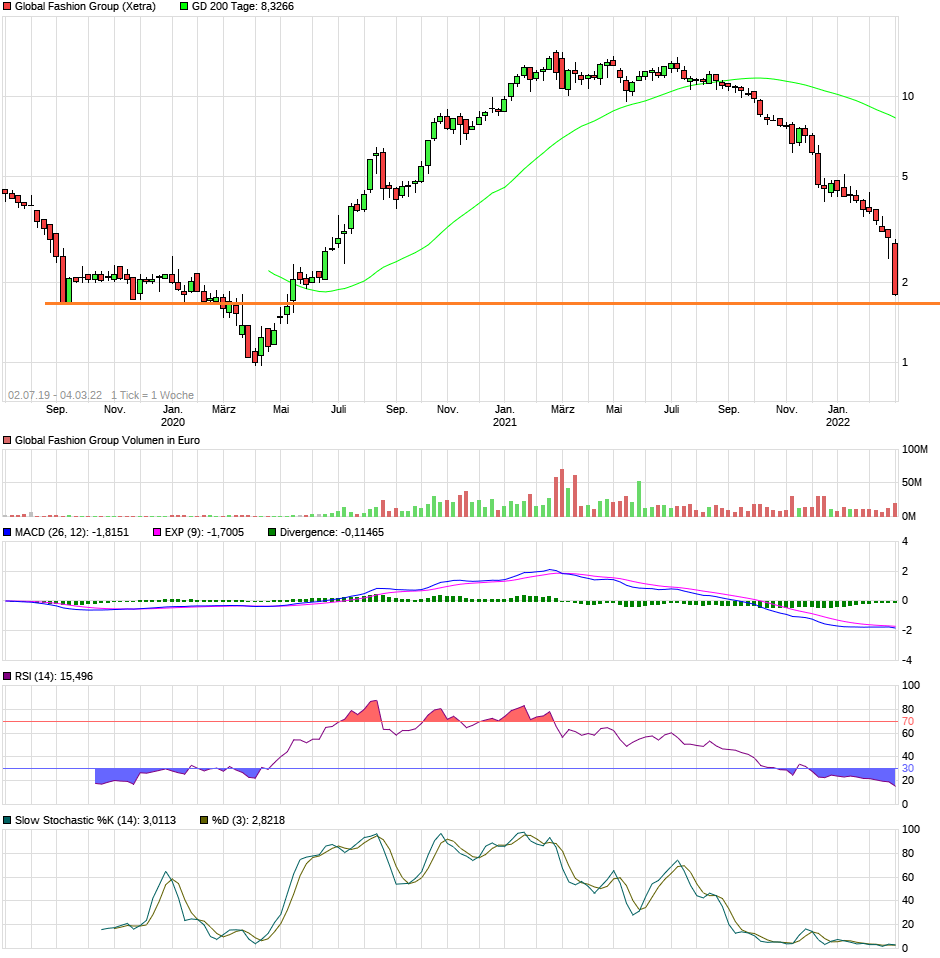Click the volume axis label 0M

pyautogui.click(x=908, y=517)
